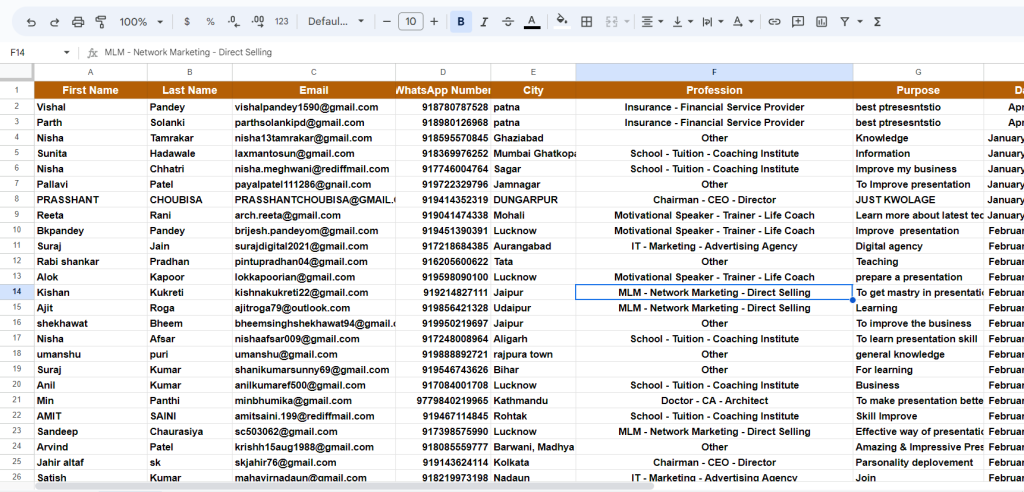Image resolution: width=1024 pixels, height=492 pixels.
Task: Select cell with vishalpandey1590@gmail.com
Action: pyautogui.click(x=313, y=107)
